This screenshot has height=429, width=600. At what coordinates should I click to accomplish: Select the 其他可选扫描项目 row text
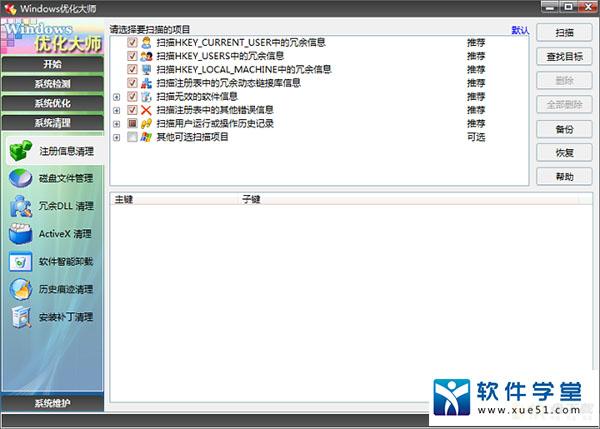pyautogui.click(x=192, y=137)
